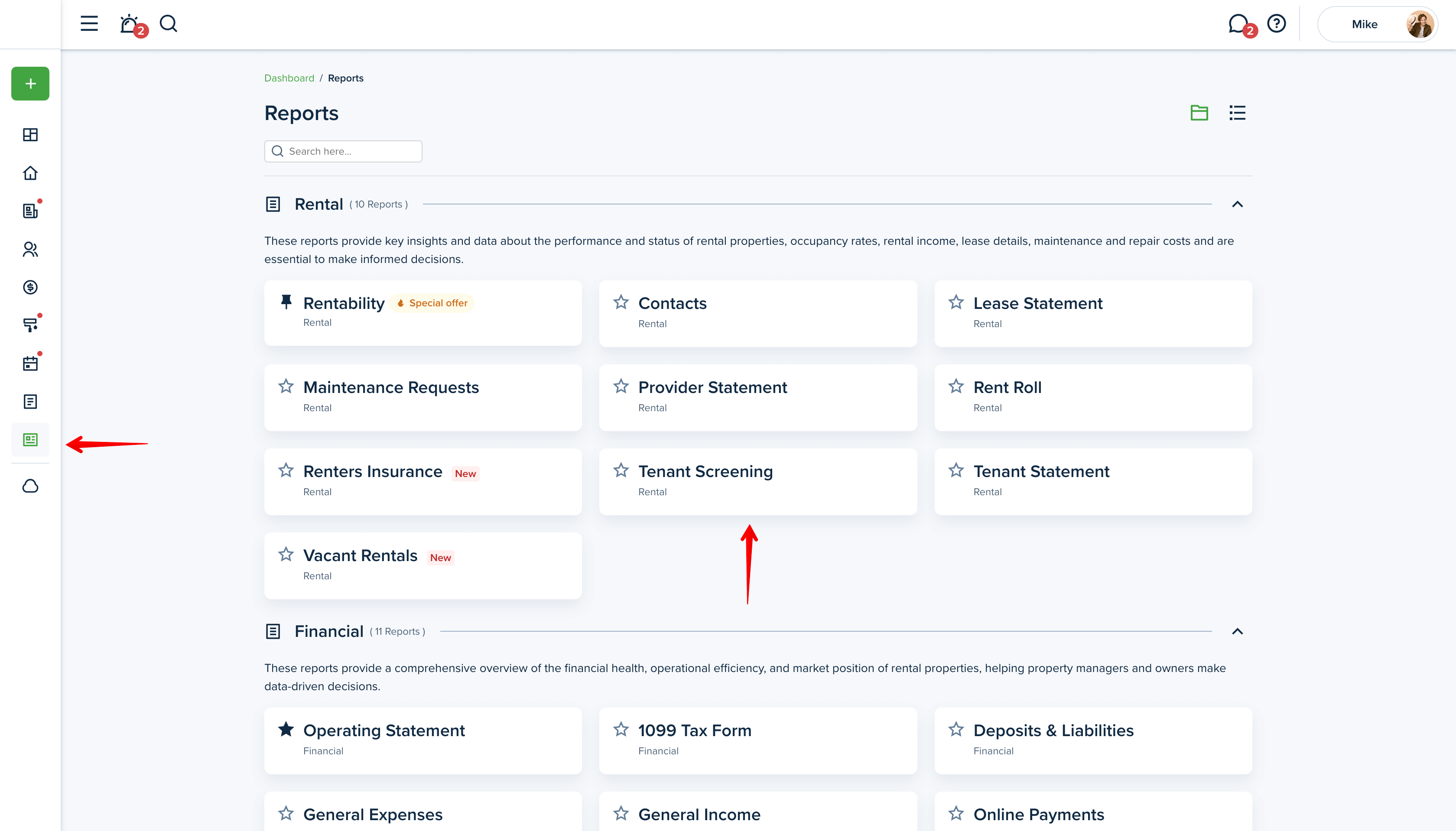Open the hamburger menu
1456x831 pixels.
point(89,23)
